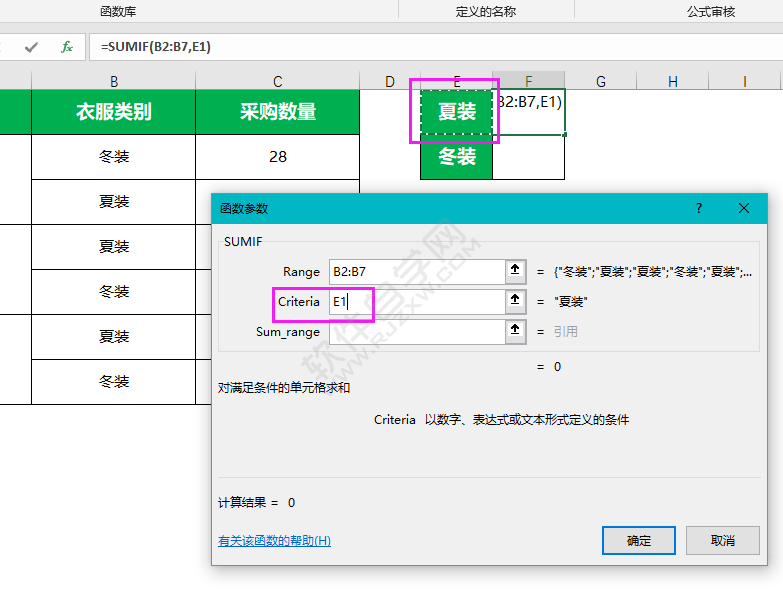Click the formula bar text =SUMIF(B2:B7,E1)

(x=156, y=47)
